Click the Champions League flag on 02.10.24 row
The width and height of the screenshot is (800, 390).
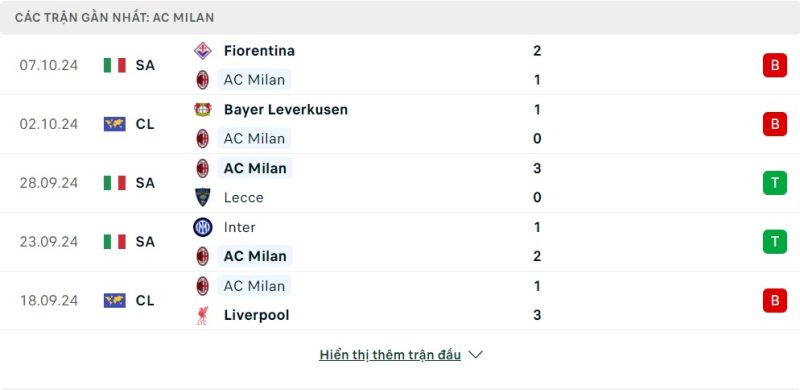pyautogui.click(x=115, y=124)
